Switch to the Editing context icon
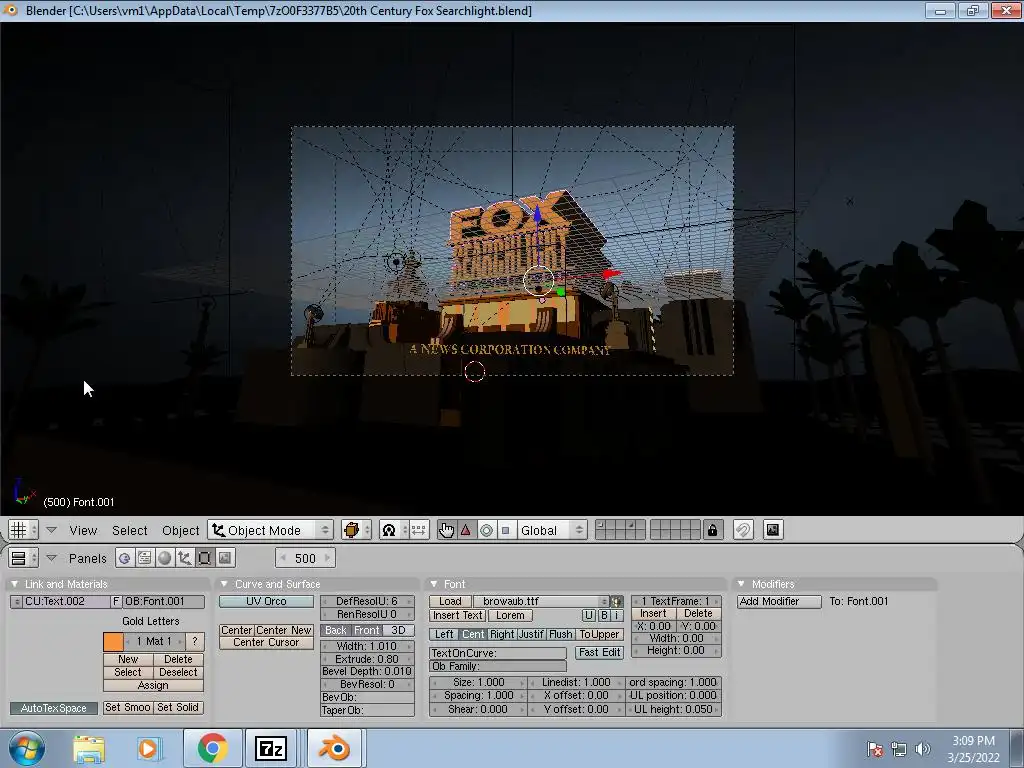Screen dimensions: 1024x768 204,558
